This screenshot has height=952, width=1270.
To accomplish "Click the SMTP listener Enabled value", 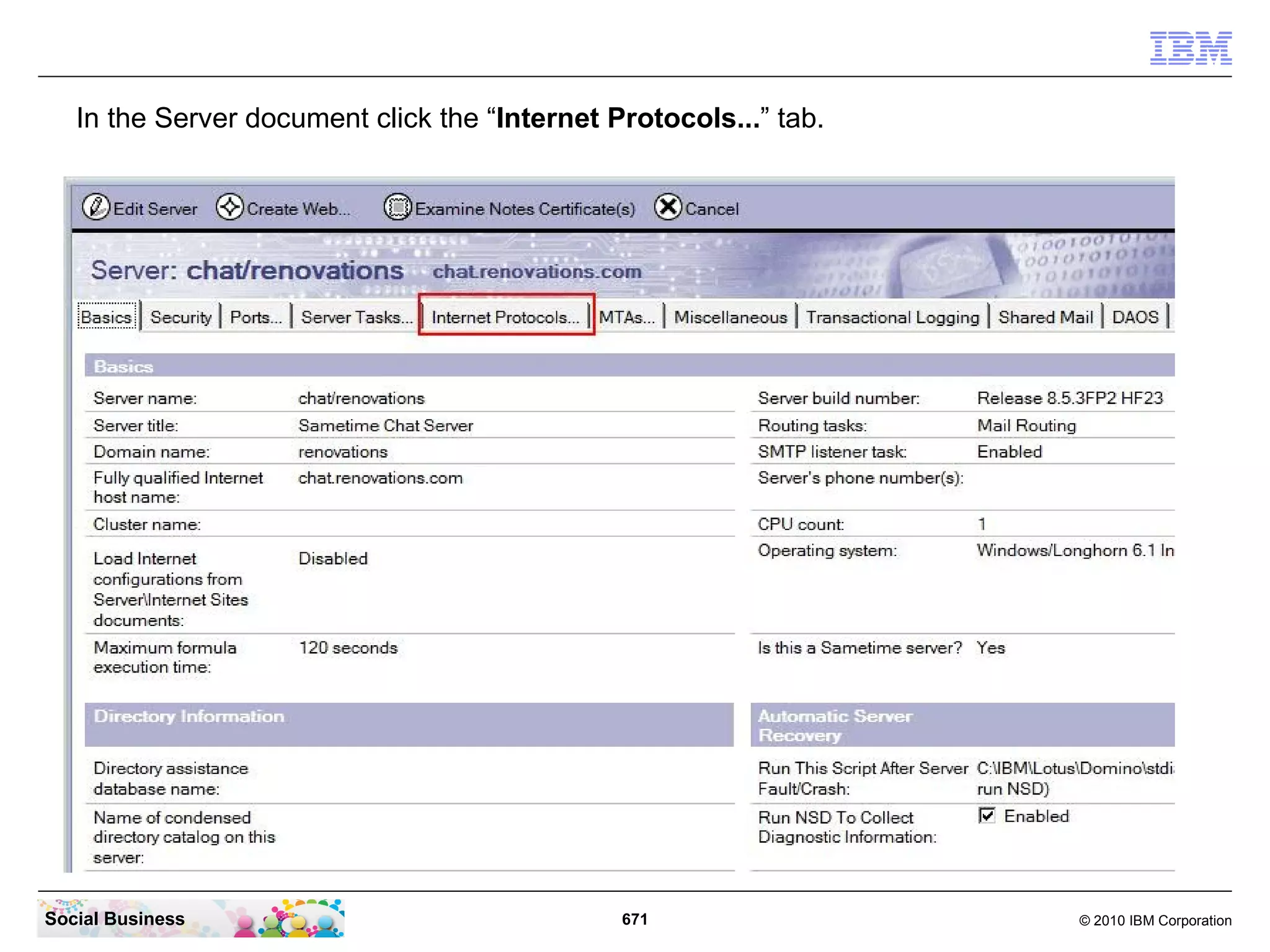I will click(1010, 452).
